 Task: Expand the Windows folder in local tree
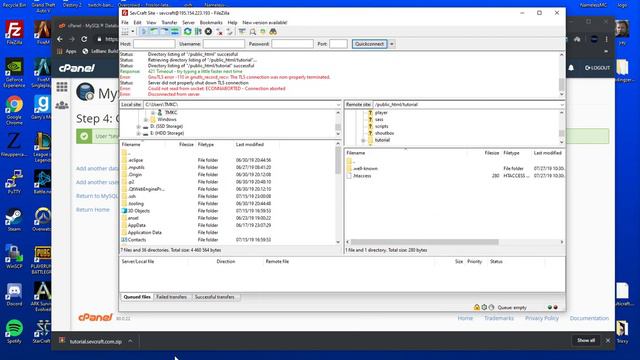point(146,120)
